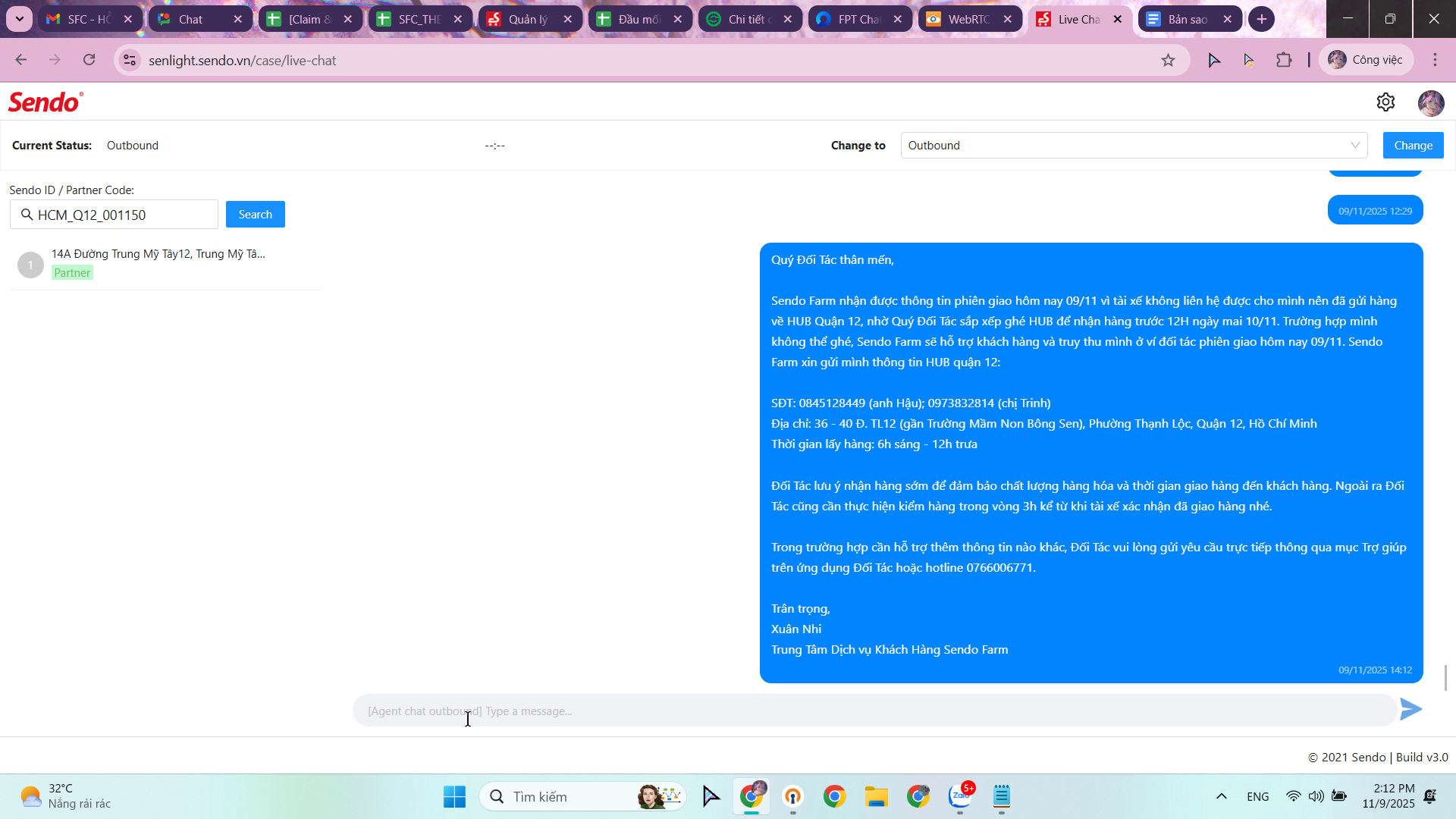Focus the Type a message input
This screenshot has height=819, width=1456.
click(872, 711)
